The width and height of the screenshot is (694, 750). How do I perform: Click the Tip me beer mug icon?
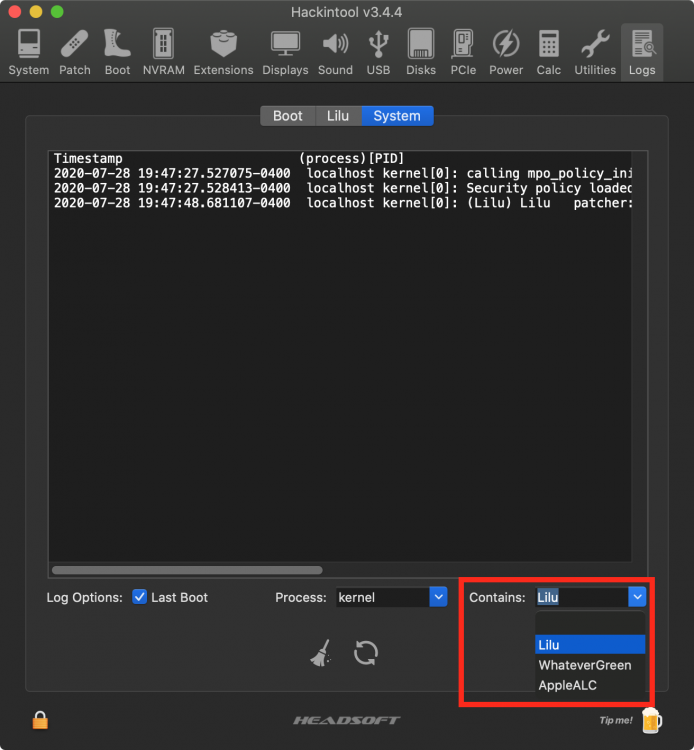(651, 720)
